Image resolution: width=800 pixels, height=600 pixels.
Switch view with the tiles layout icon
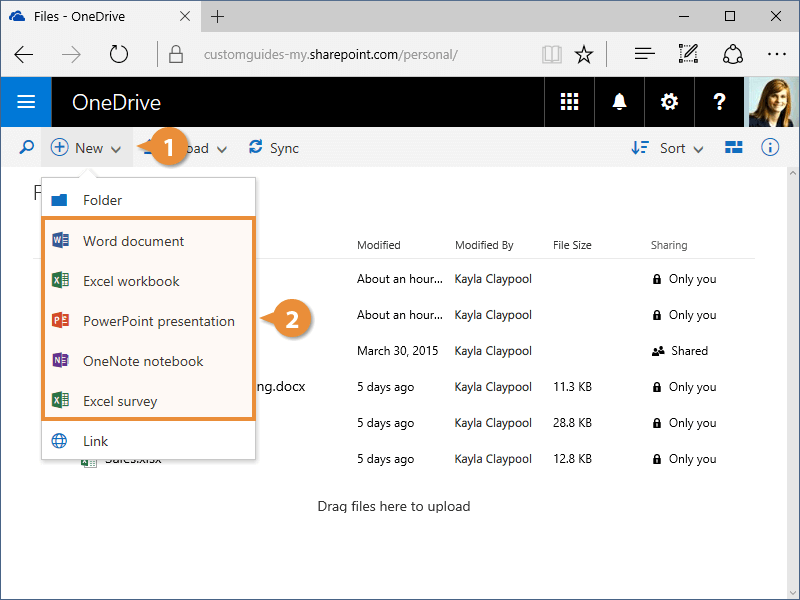click(x=734, y=148)
